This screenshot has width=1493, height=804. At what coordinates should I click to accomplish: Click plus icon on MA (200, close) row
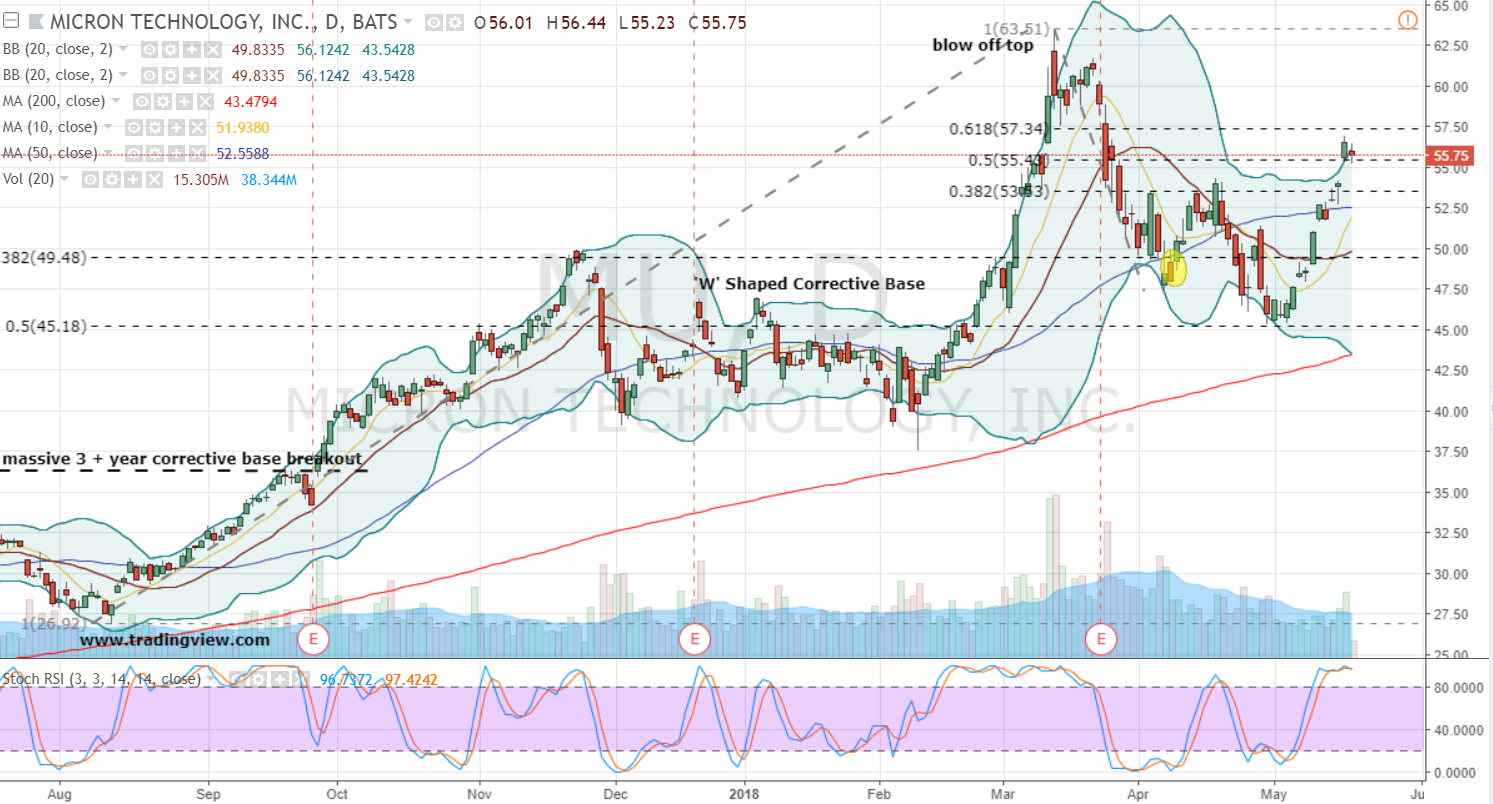[184, 101]
